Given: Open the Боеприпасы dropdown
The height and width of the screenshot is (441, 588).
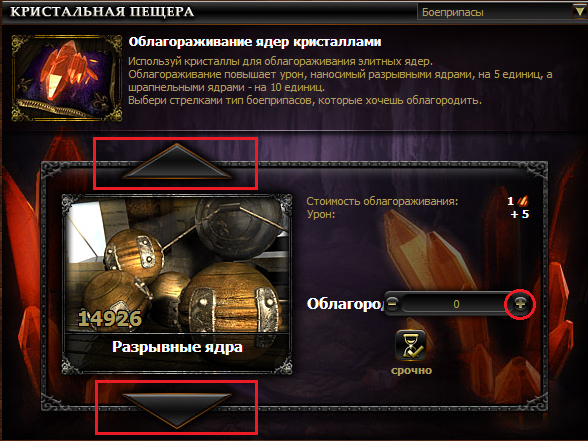Looking at the screenshot, I should coord(502,12).
